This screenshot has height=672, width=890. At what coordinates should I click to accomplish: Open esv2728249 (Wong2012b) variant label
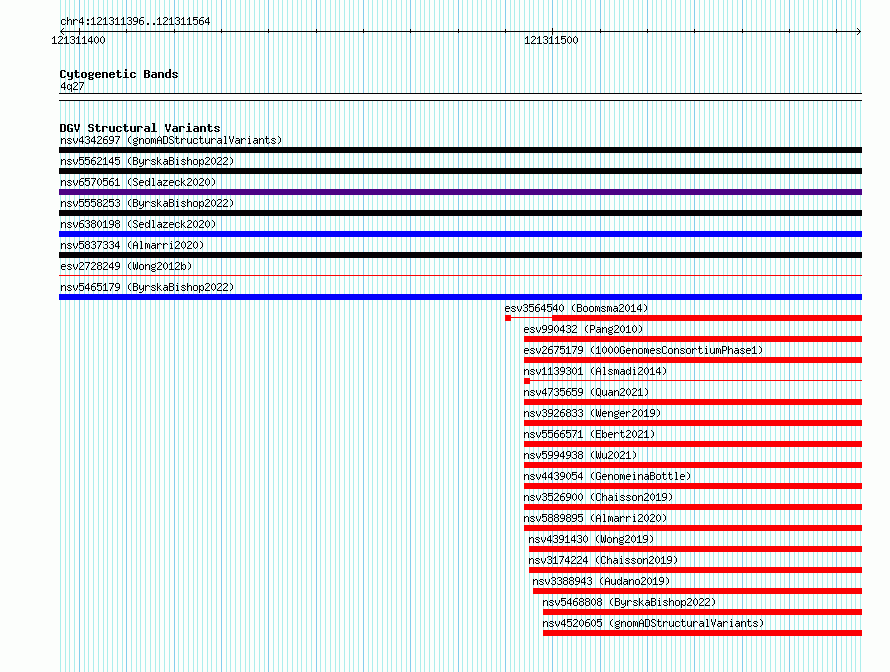(x=126, y=266)
